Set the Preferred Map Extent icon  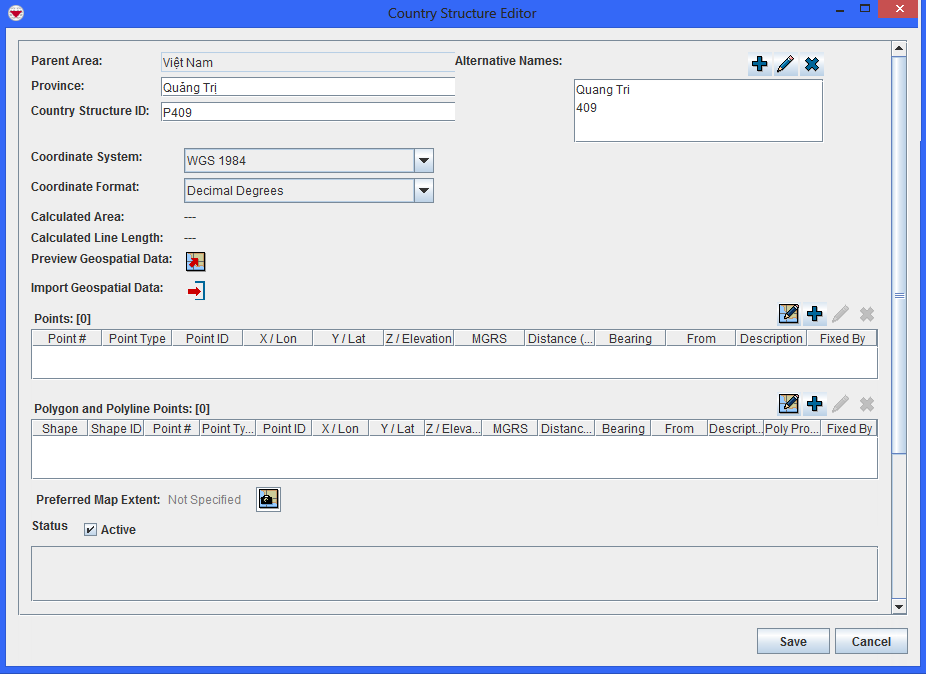click(x=268, y=499)
